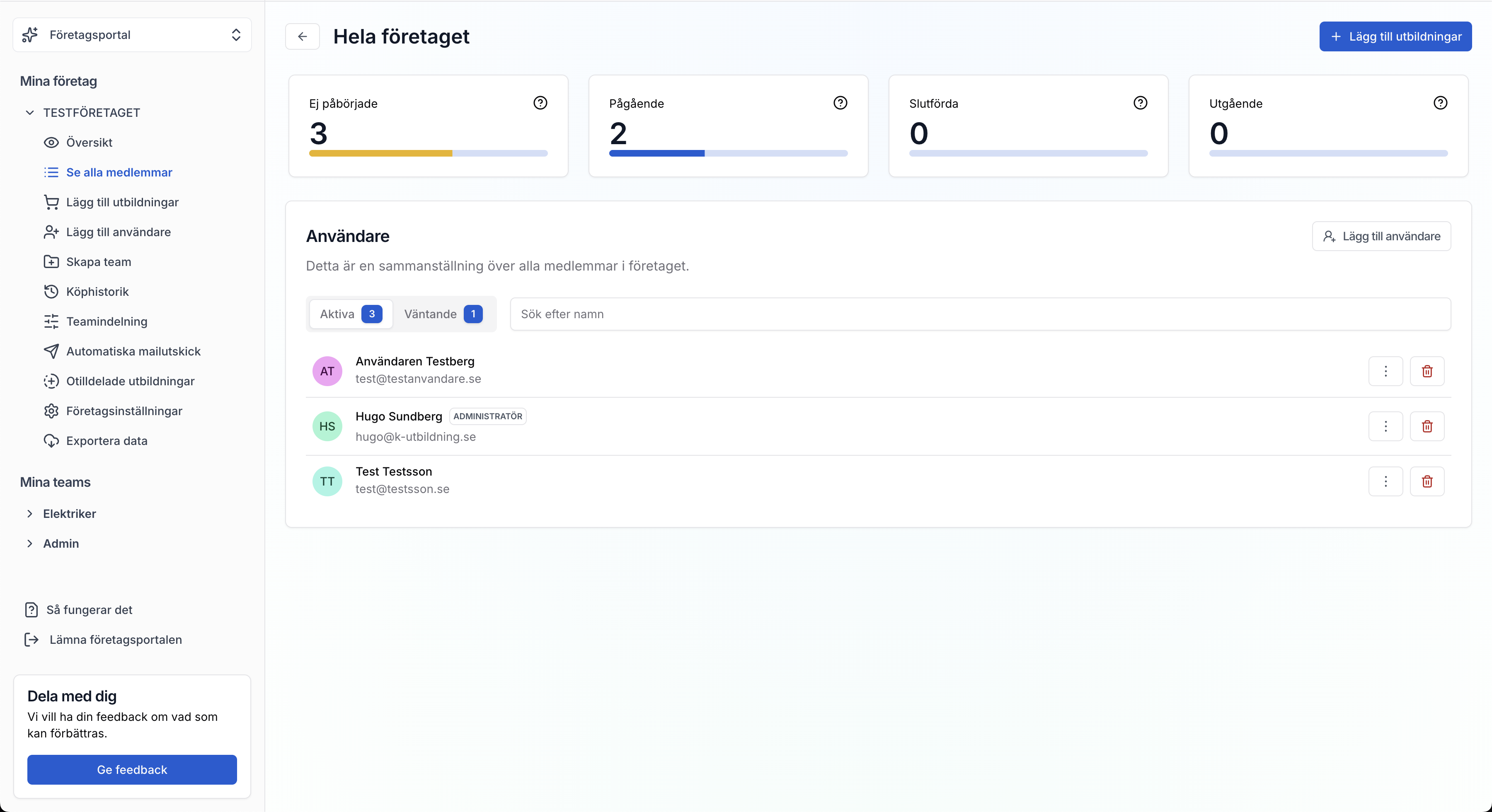Switch to the Väntande tab
Screen dimensions: 1492x812
(x=443, y=314)
